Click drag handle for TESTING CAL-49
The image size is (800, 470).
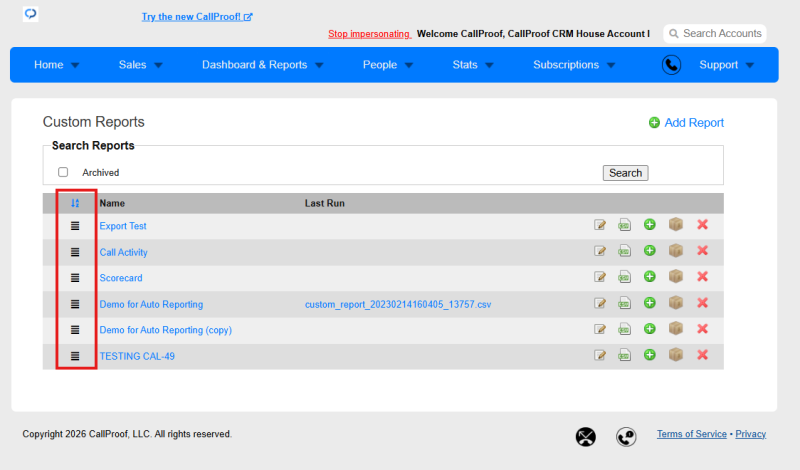point(75,356)
